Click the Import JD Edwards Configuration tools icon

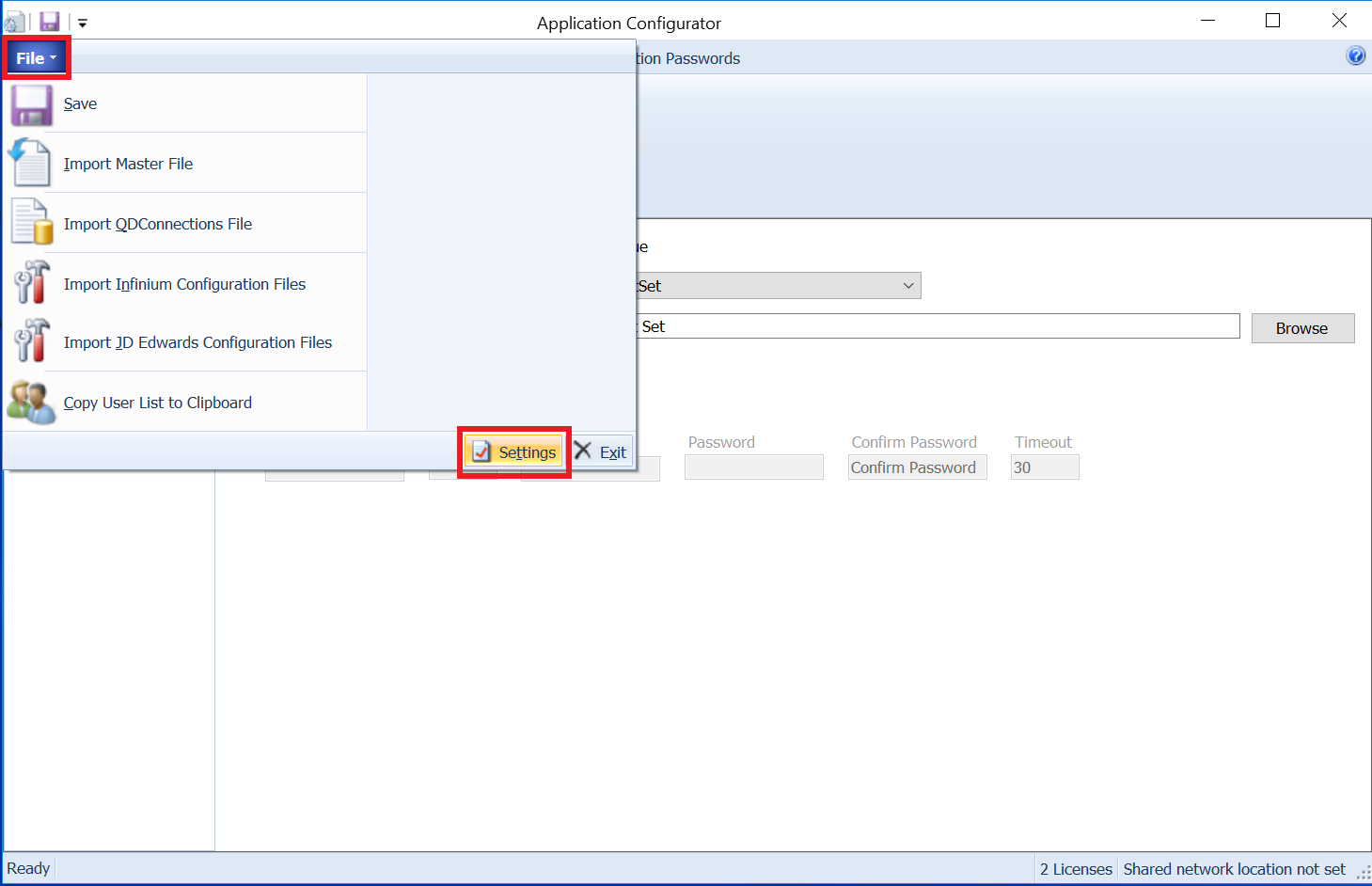(x=31, y=340)
